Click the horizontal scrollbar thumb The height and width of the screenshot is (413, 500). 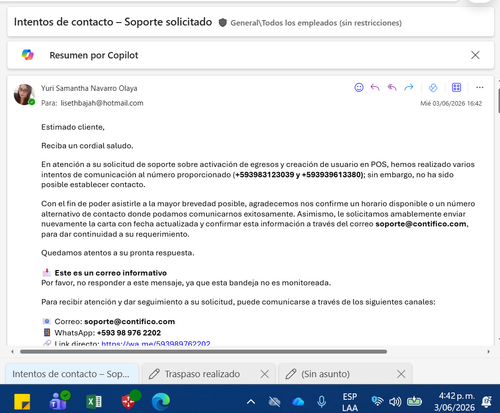pyautogui.click(x=203, y=351)
